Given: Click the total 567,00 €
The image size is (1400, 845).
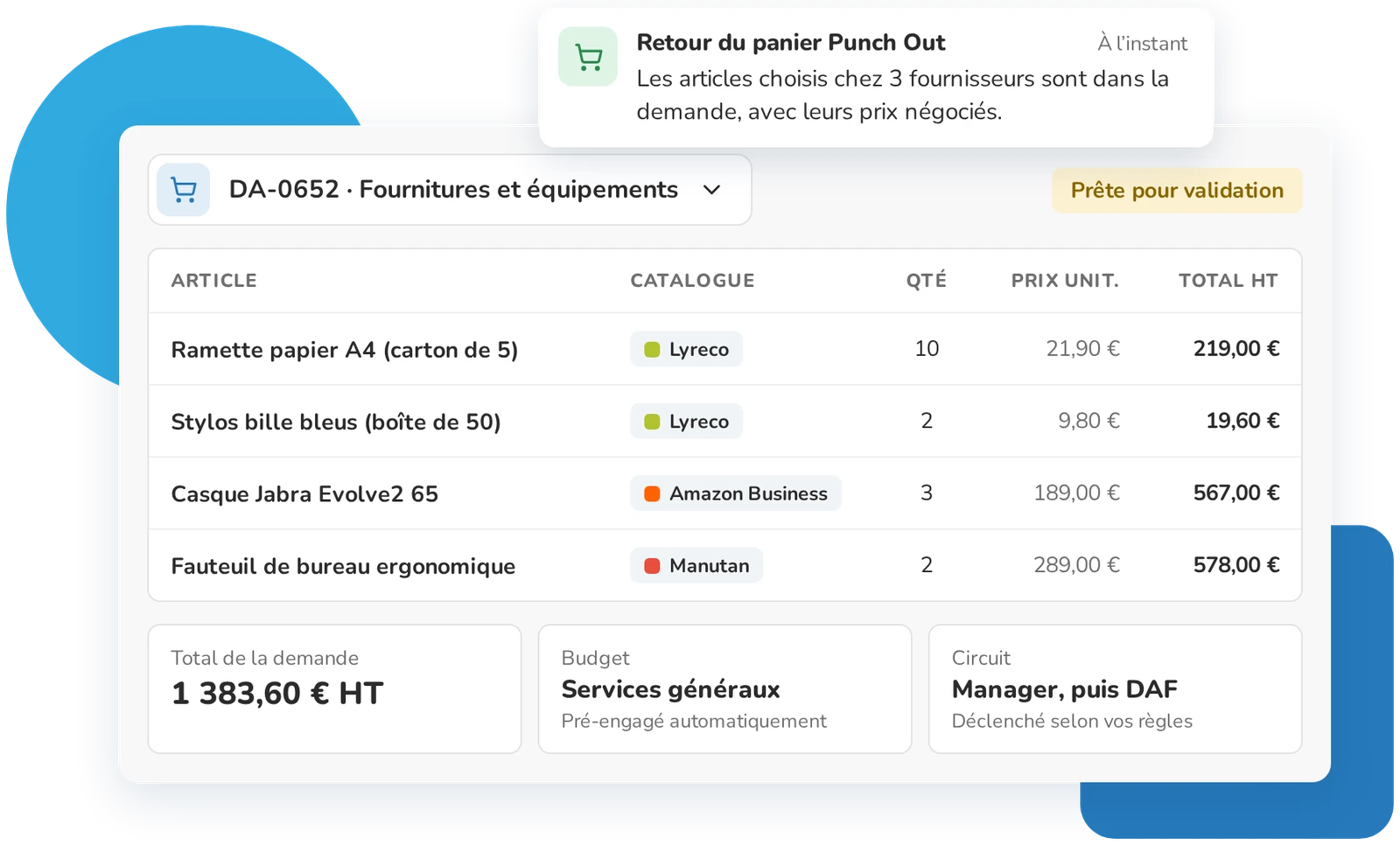Looking at the screenshot, I should point(1236,493).
